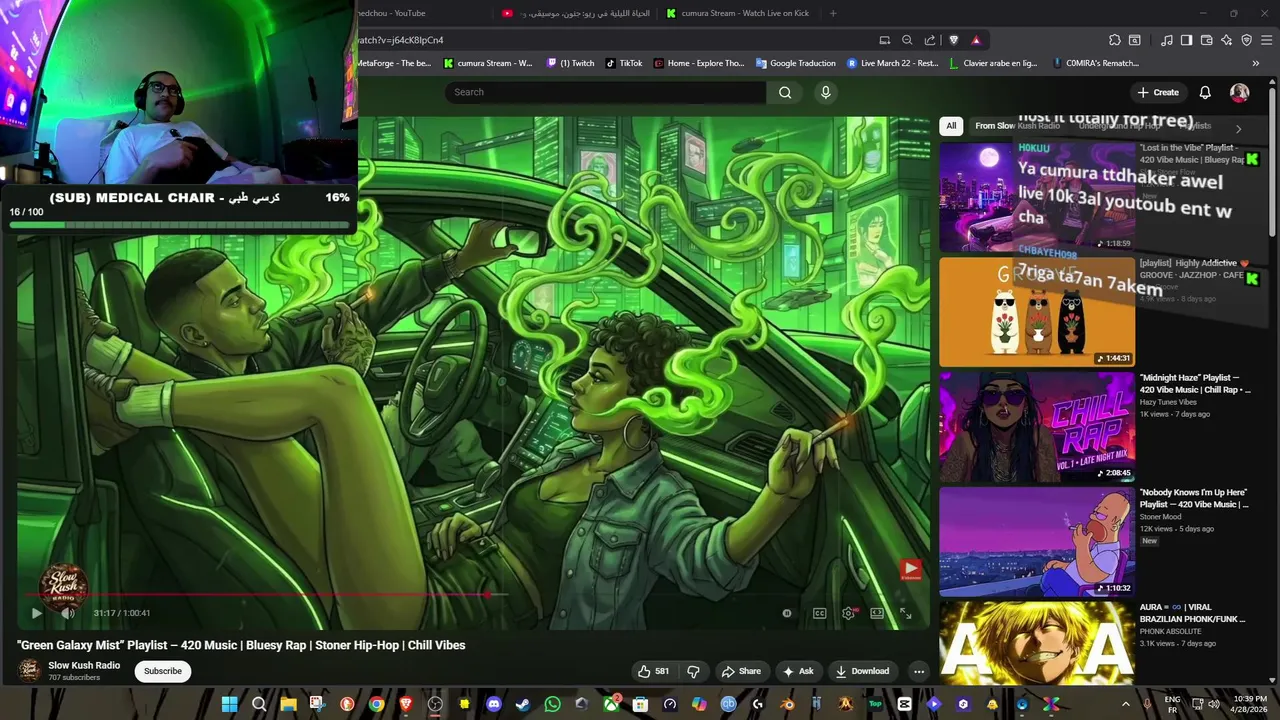Screen dimensions: 1280x720
Task: Play the paused YouTube video
Action: (37, 613)
